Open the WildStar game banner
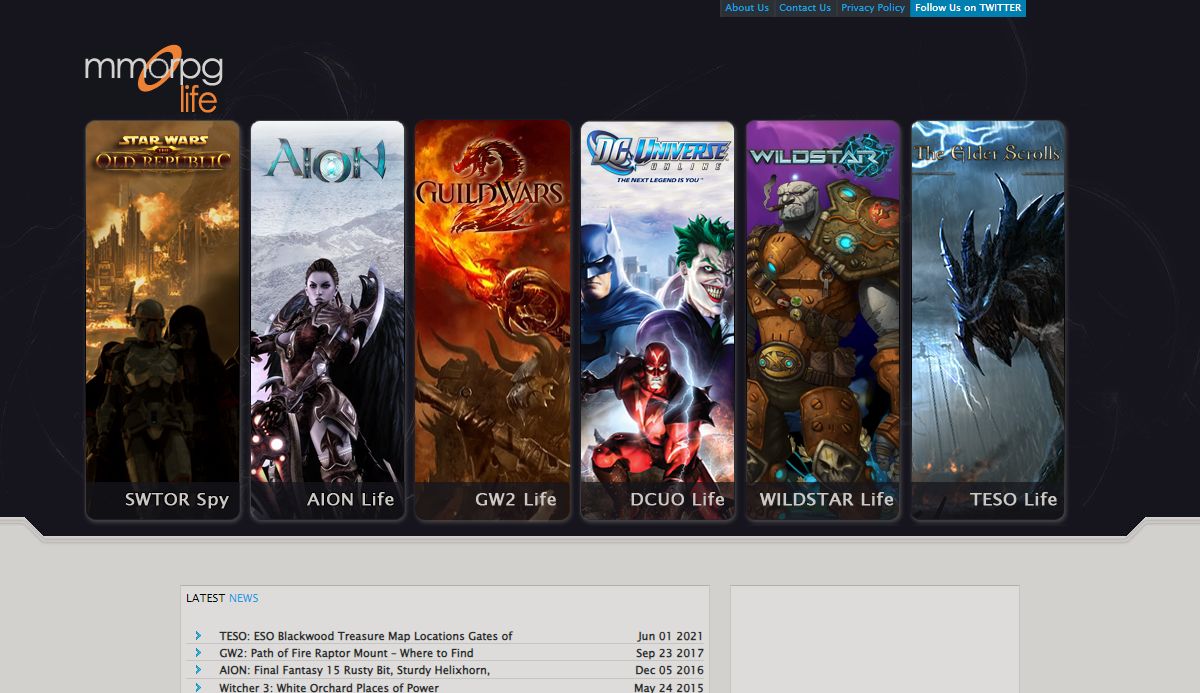Image resolution: width=1200 pixels, height=693 pixels. pyautogui.click(x=823, y=320)
